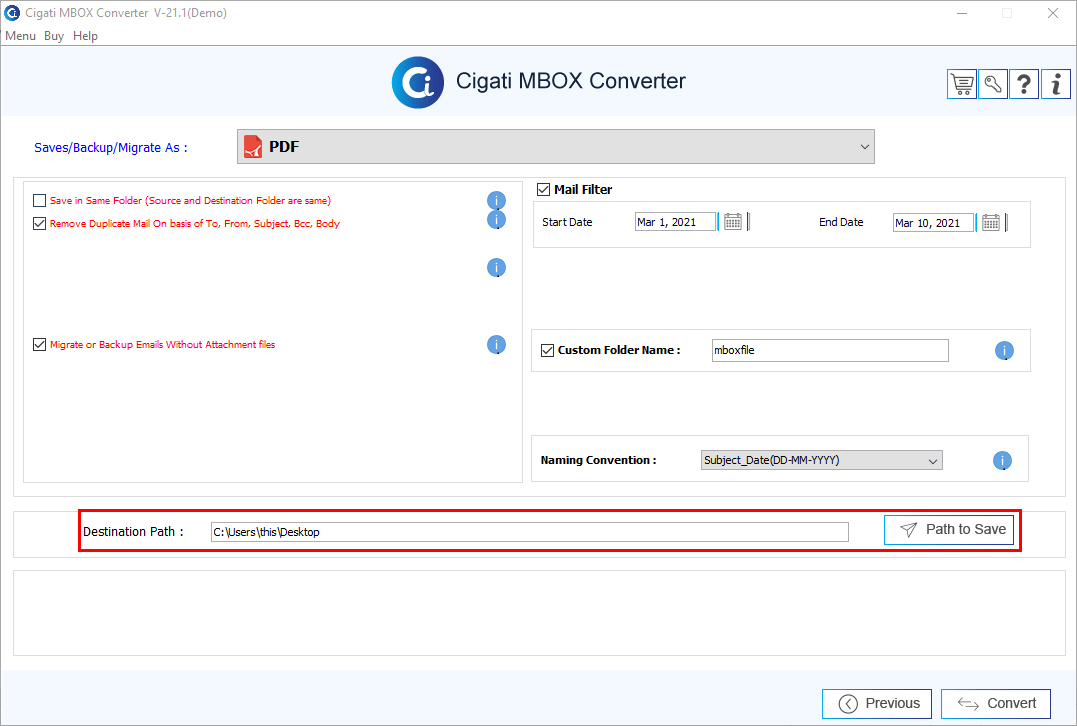Click the End Date field
This screenshot has height=726, width=1077.
[933, 223]
